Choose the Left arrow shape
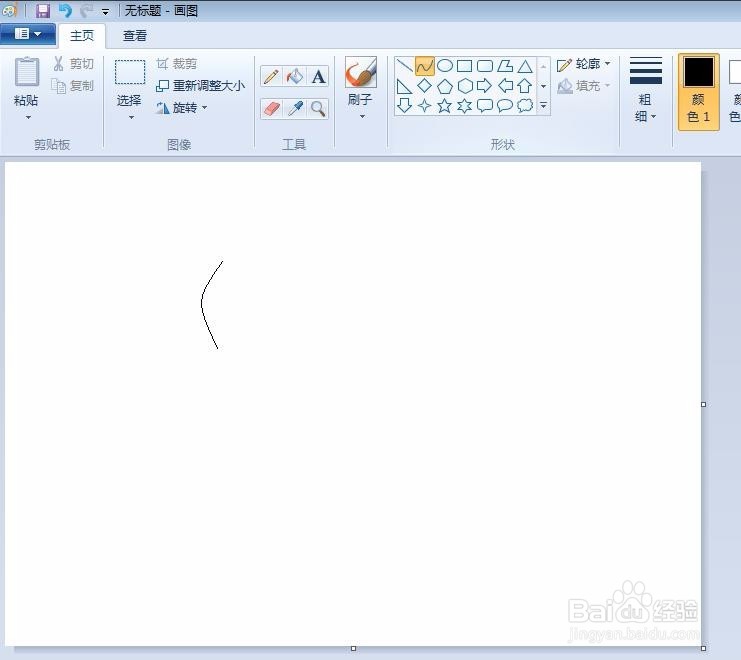Screen dimensions: 741x660 (x=505, y=86)
